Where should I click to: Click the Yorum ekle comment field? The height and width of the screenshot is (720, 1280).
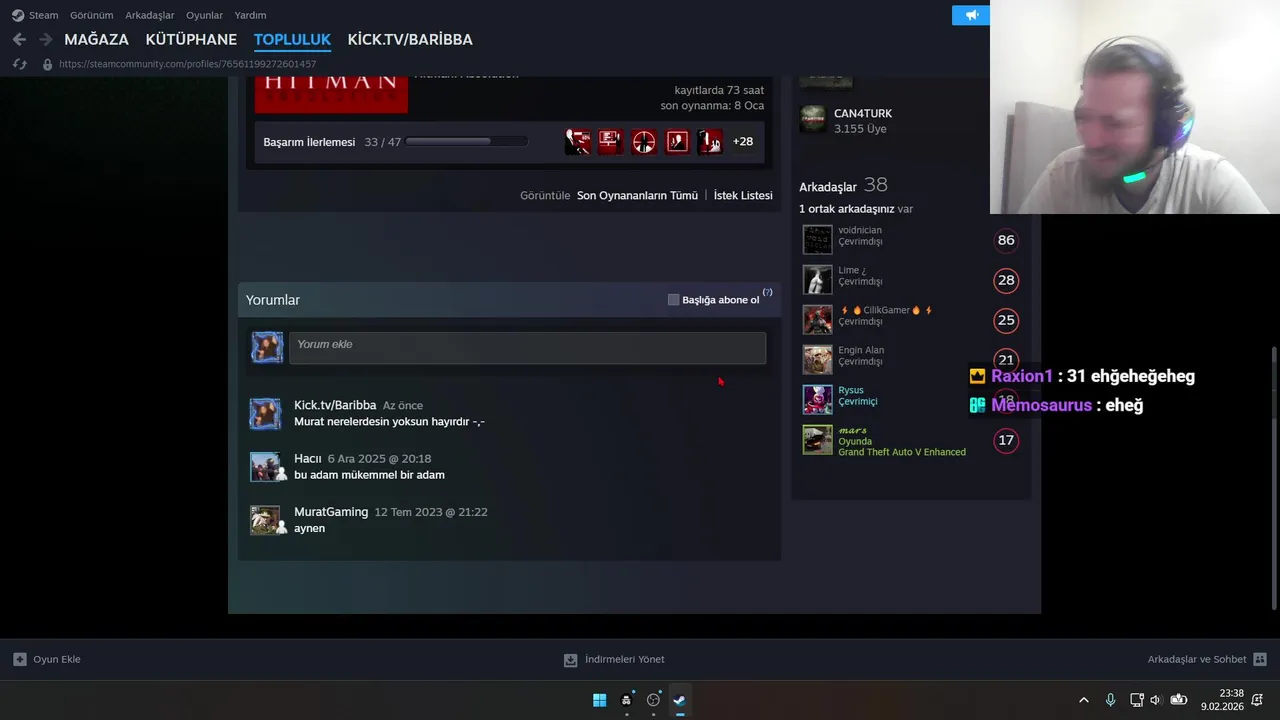pyautogui.click(x=527, y=347)
